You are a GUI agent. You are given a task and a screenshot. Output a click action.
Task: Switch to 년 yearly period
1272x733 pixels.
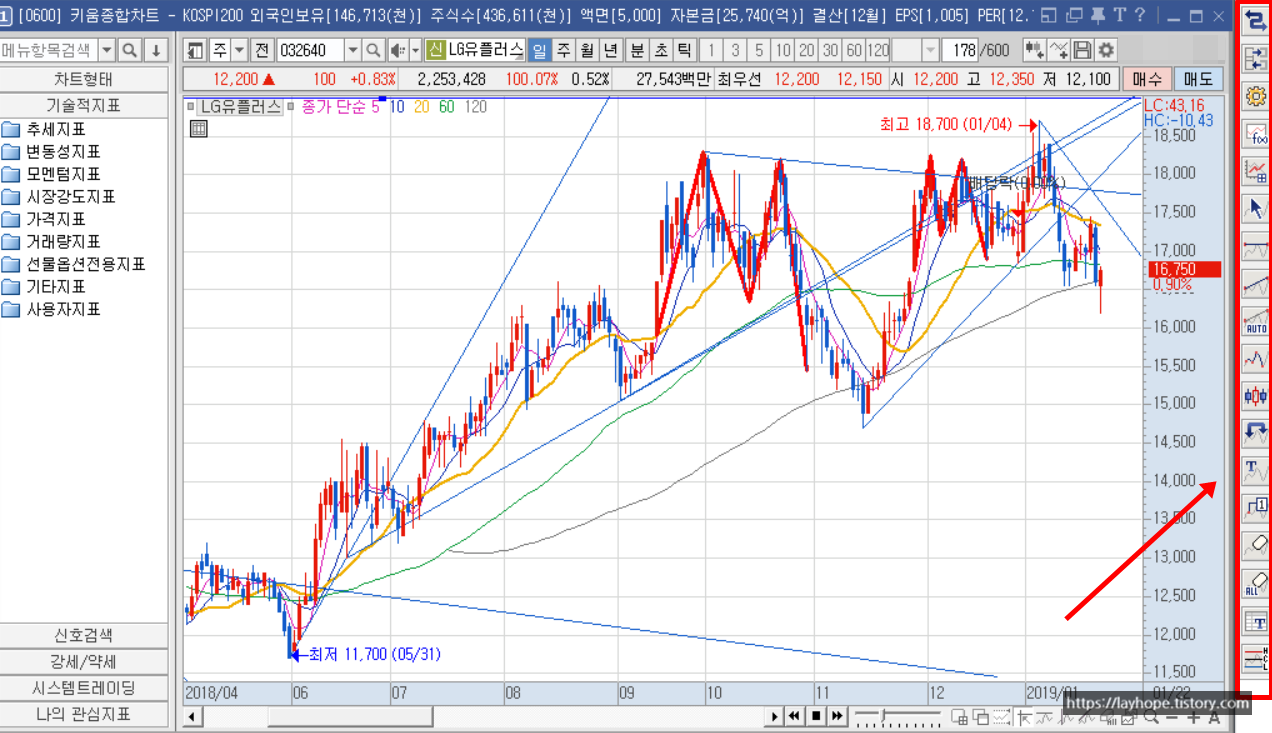[x=611, y=50]
